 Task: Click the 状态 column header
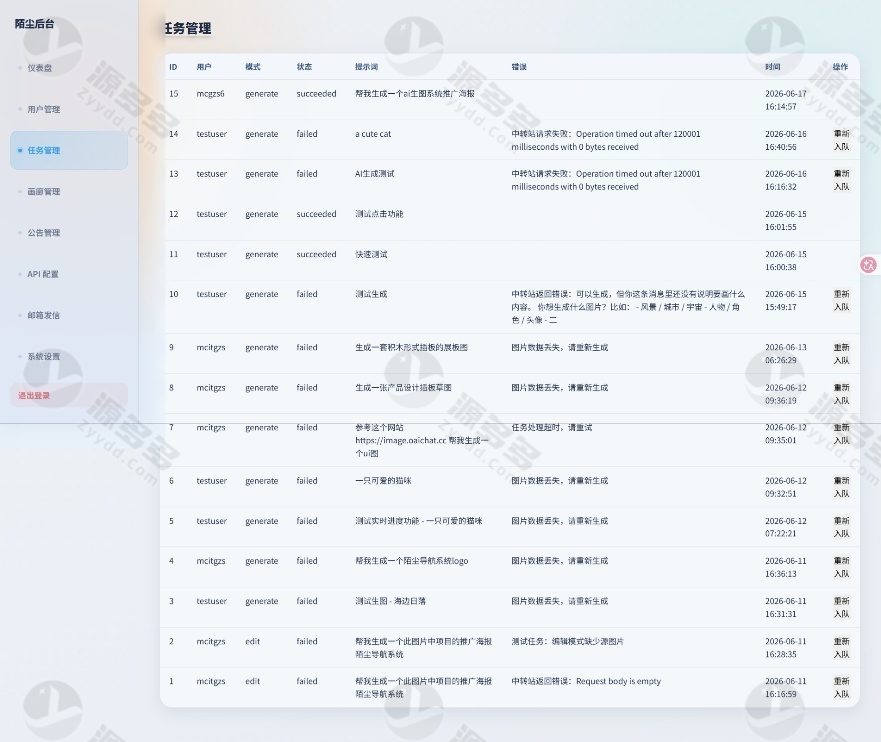(304, 67)
